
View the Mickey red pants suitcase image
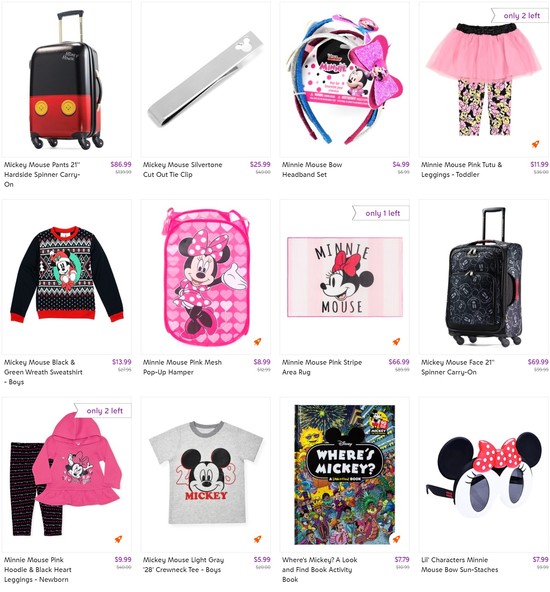tap(66, 80)
